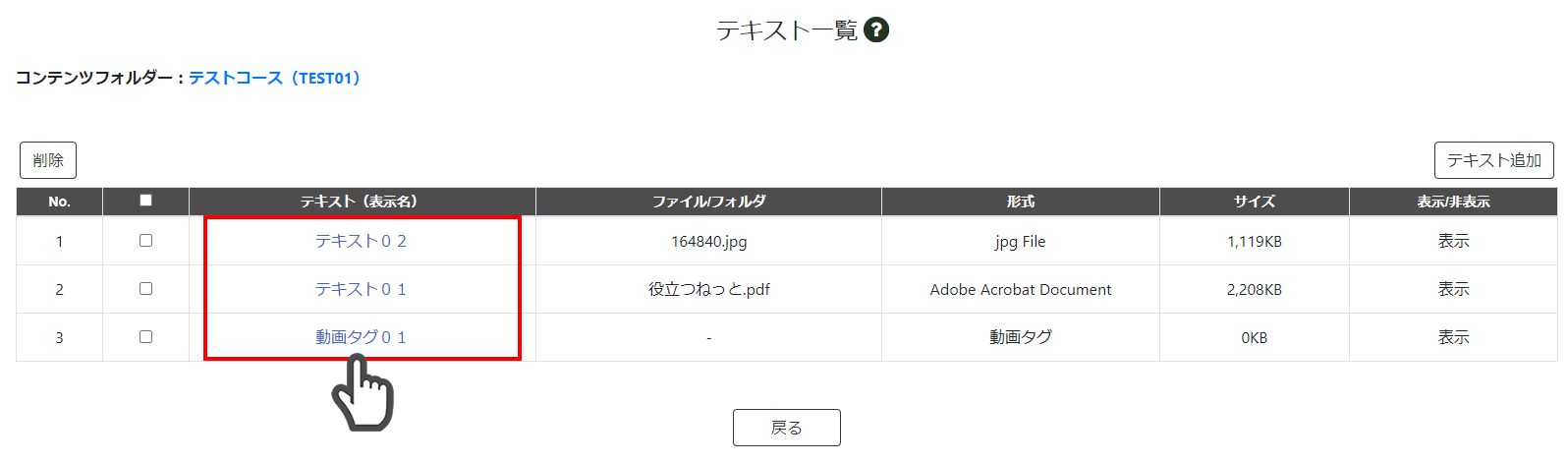Viewport: 1568px width, 463px height.
Task: Toggle the select-all header checkbox
Action: [145, 200]
